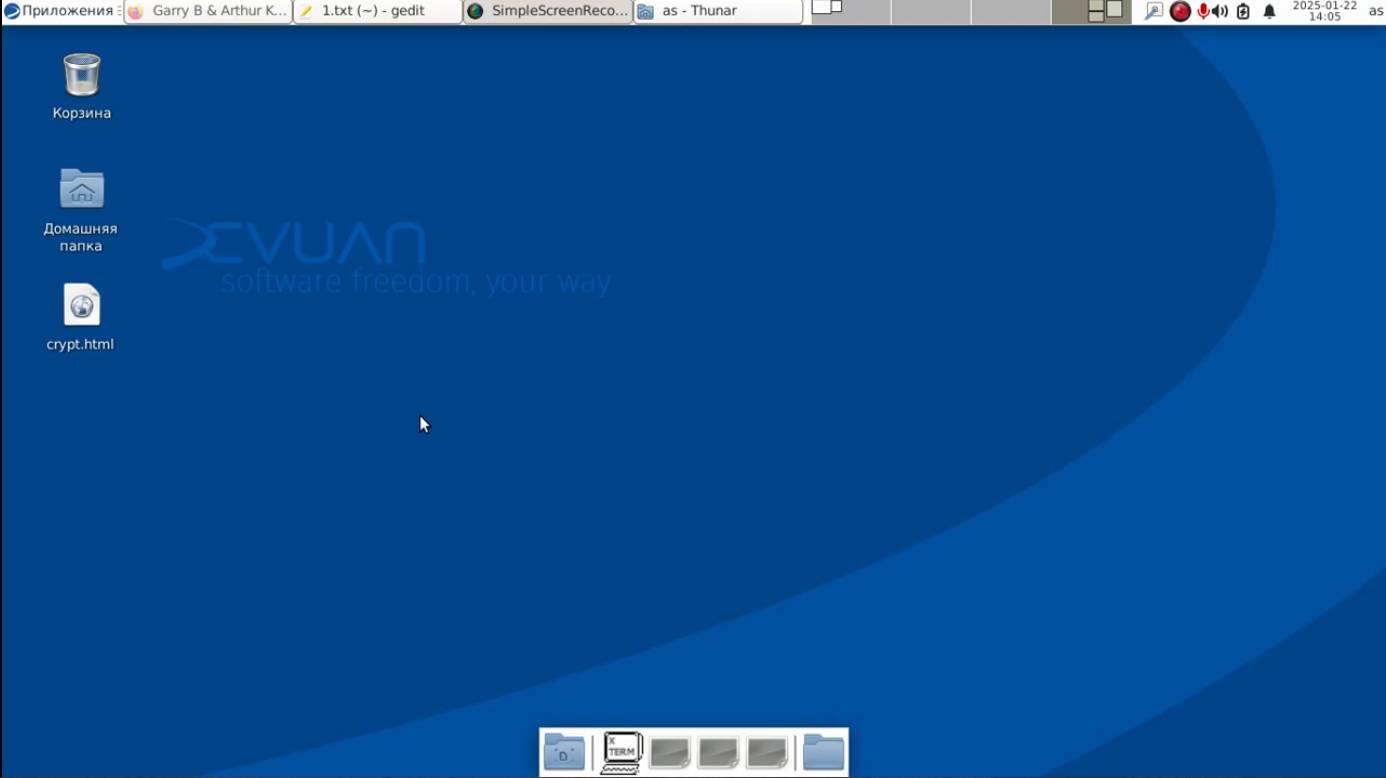This screenshot has width=1386, height=778.
Task: Click the last gray launcher in dock
Action: [x=767, y=752]
